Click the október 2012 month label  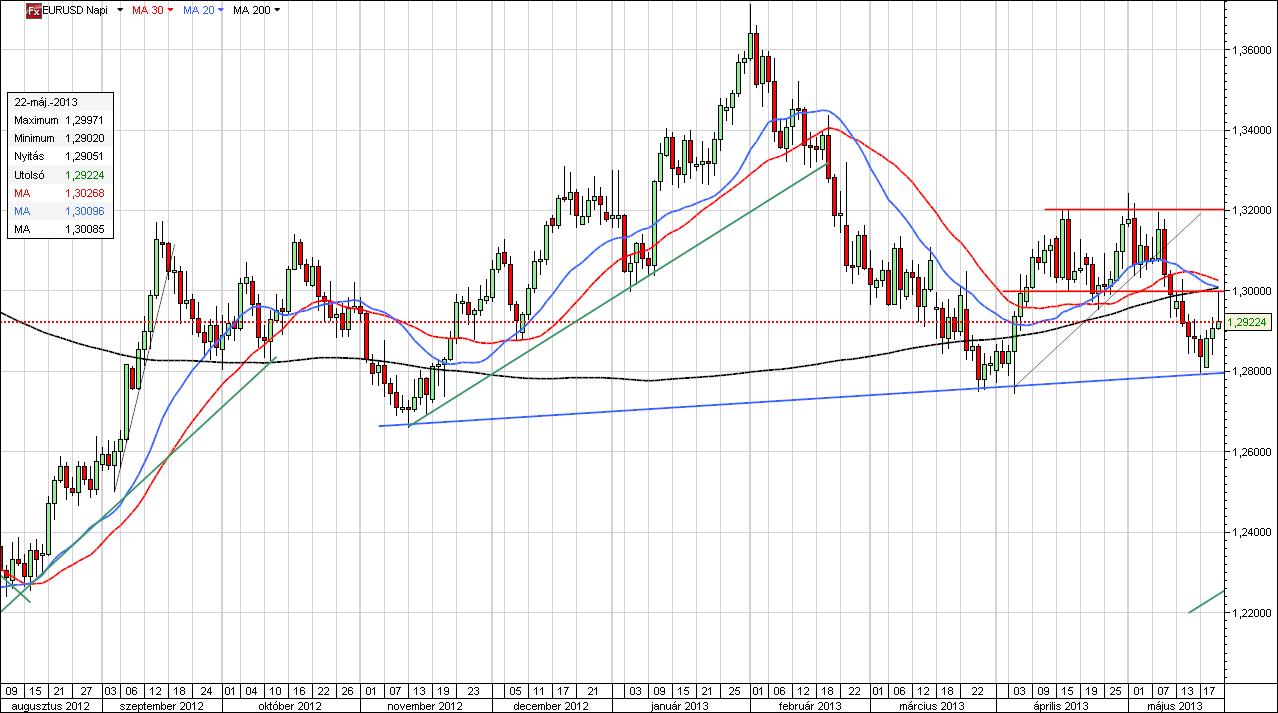pyautogui.click(x=288, y=705)
